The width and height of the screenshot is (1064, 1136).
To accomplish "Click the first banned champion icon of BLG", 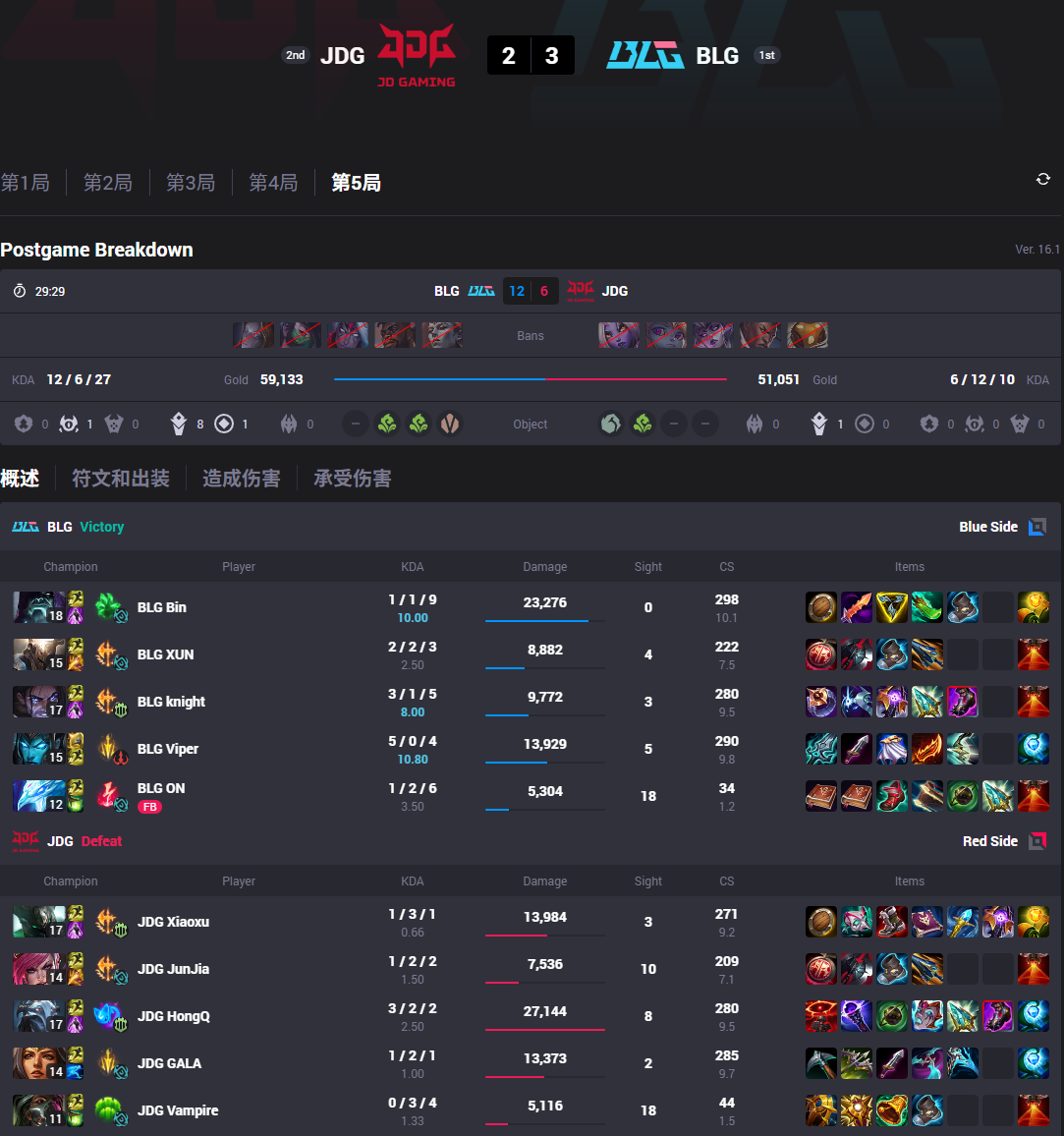I will (x=252, y=335).
